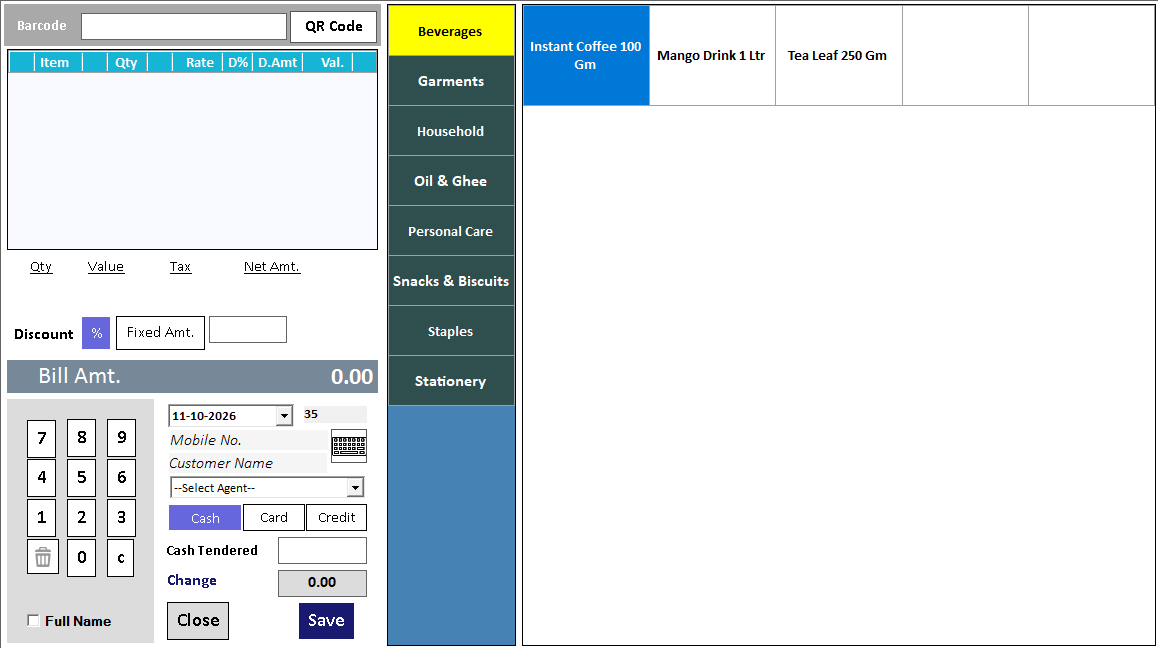Viewport: 1158px width, 648px height.
Task: Open the Oil & Ghee category
Action: (x=451, y=181)
